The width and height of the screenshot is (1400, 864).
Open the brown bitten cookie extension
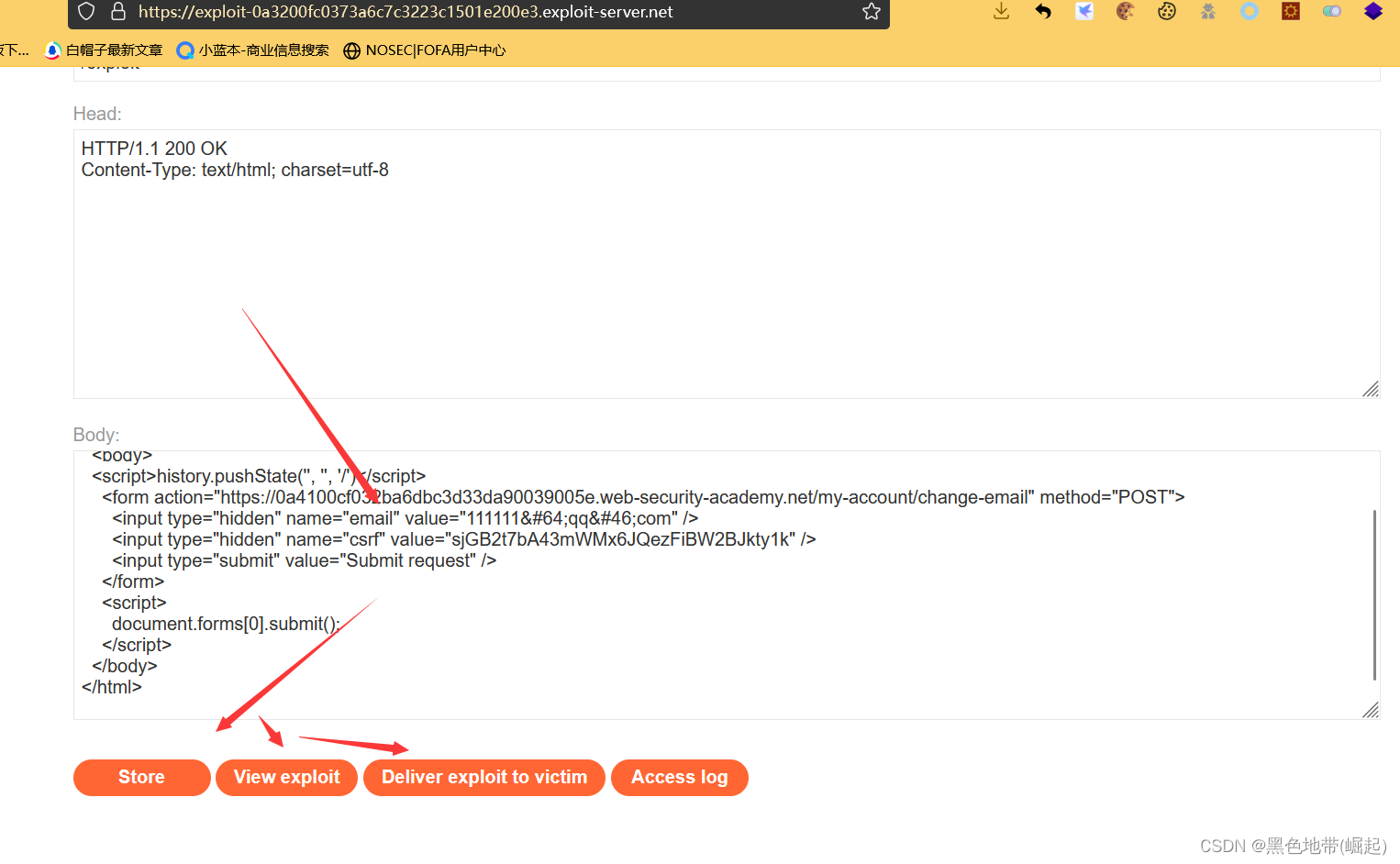coord(1126,11)
